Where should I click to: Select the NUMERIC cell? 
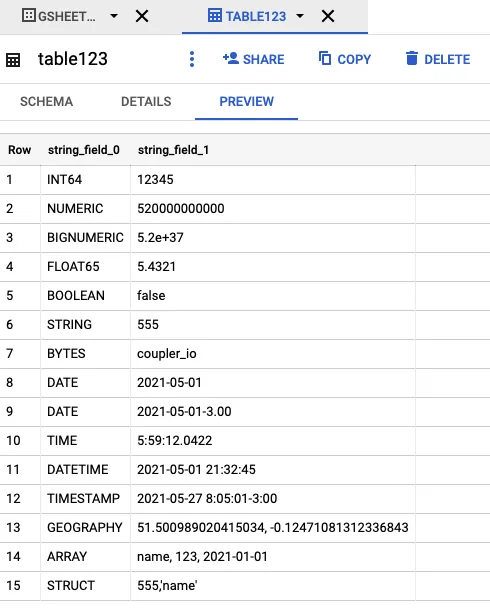click(x=85, y=209)
